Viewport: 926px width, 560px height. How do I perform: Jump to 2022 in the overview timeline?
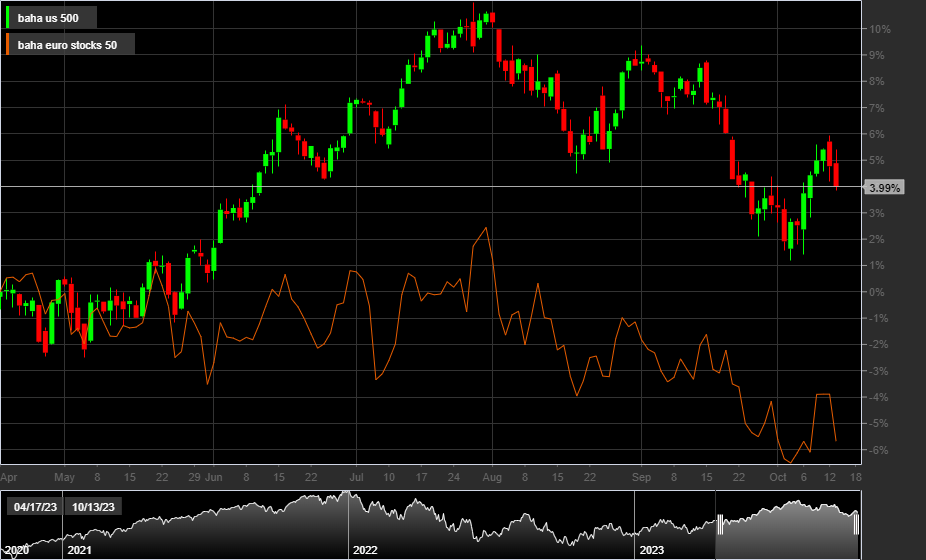pyautogui.click(x=364, y=550)
